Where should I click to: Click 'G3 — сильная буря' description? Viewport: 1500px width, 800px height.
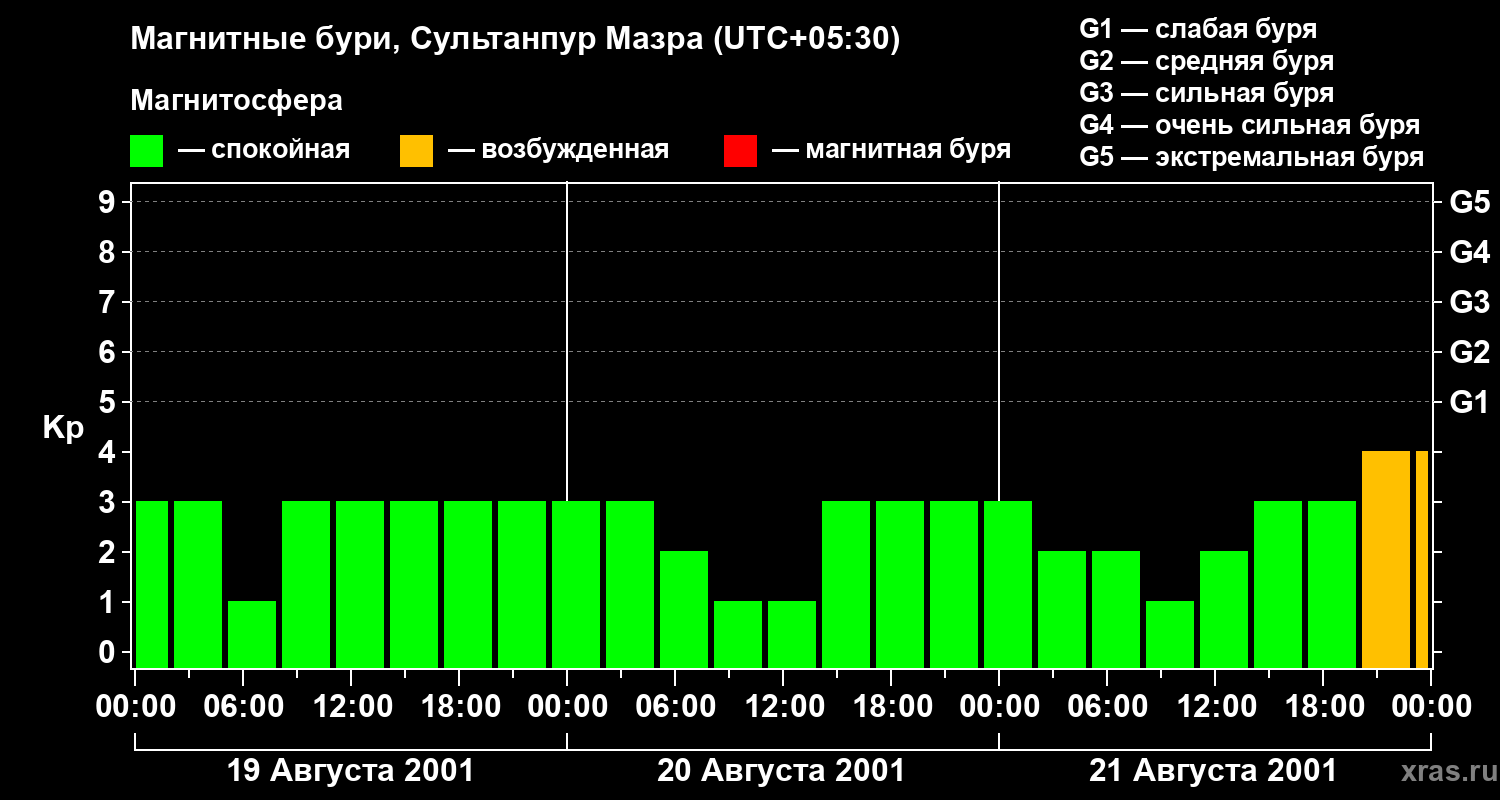click(1207, 93)
